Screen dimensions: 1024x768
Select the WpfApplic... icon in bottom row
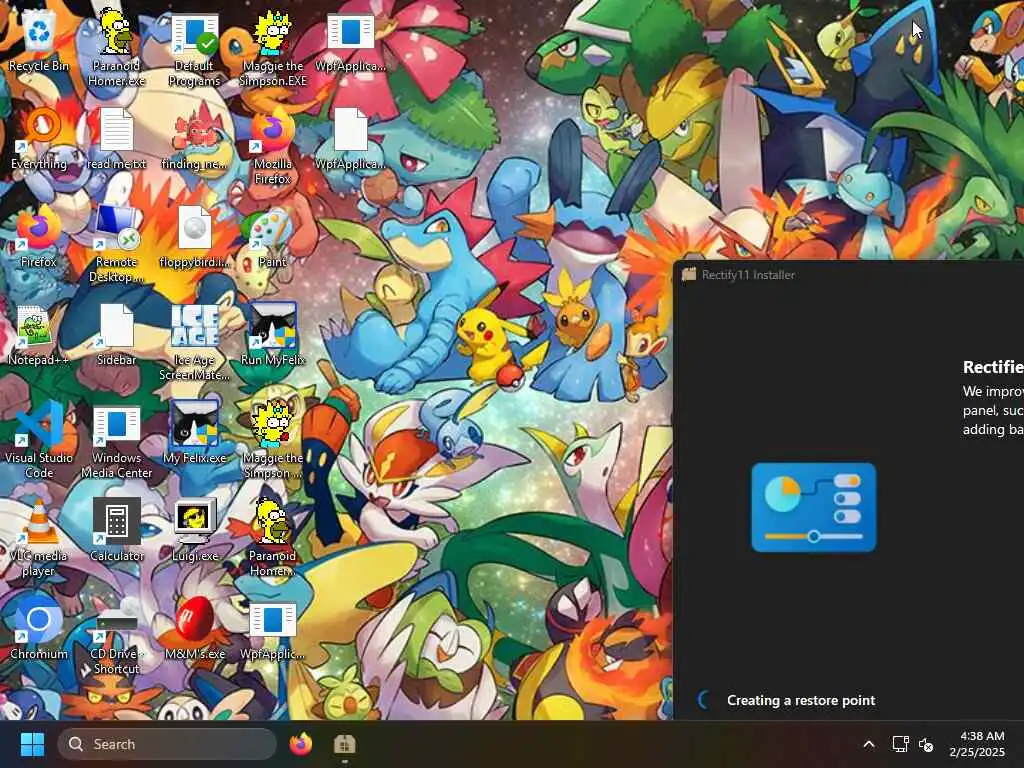[273, 629]
